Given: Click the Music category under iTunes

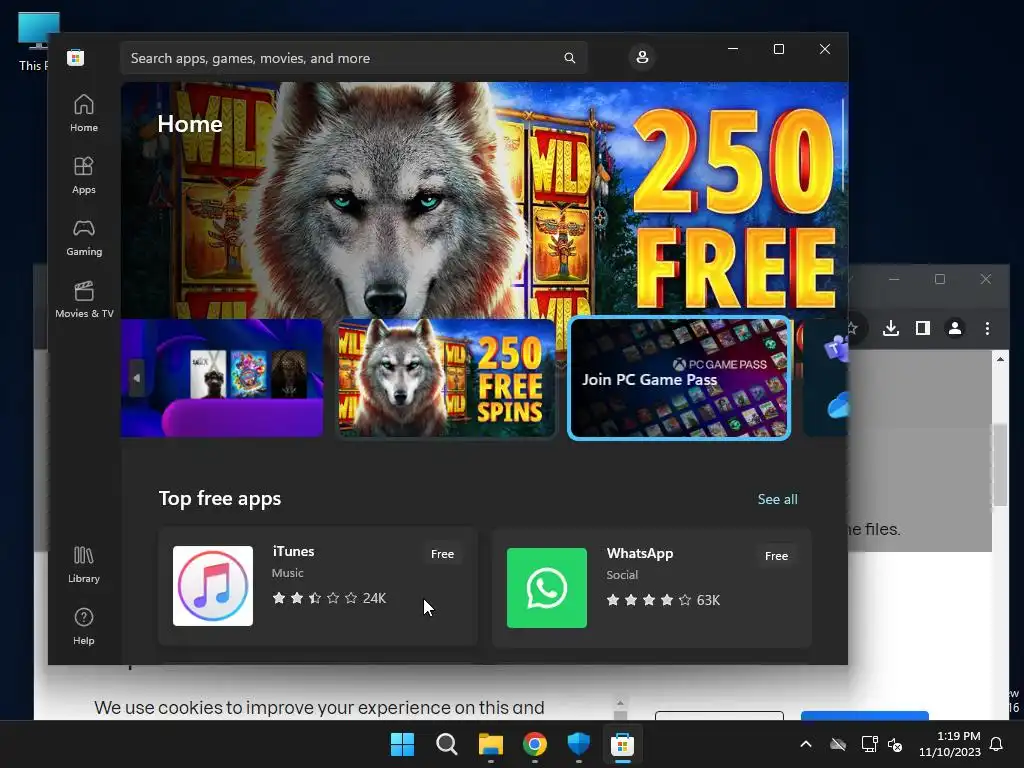Looking at the screenshot, I should 287,573.
